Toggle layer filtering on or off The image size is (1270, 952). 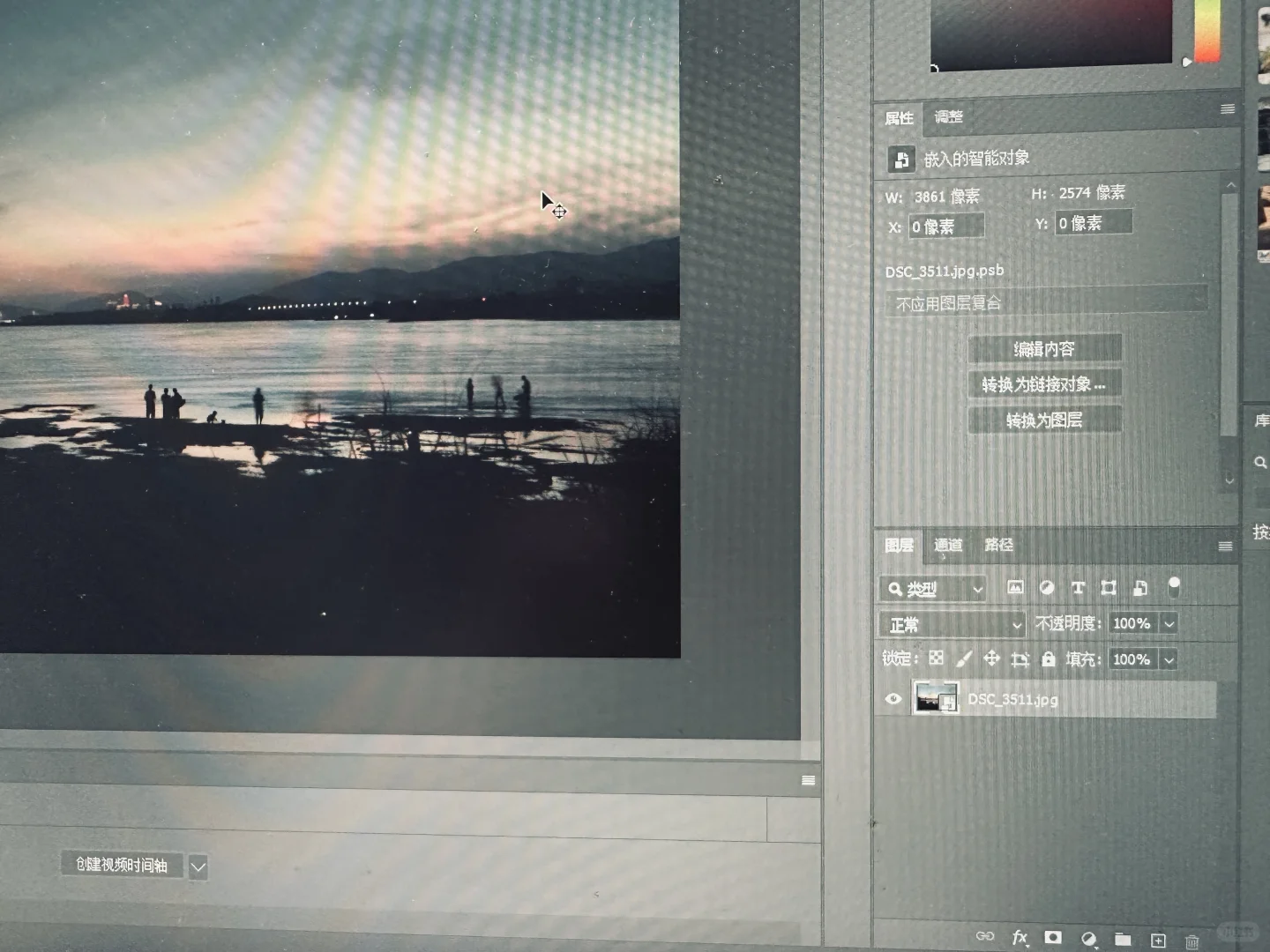[1174, 586]
